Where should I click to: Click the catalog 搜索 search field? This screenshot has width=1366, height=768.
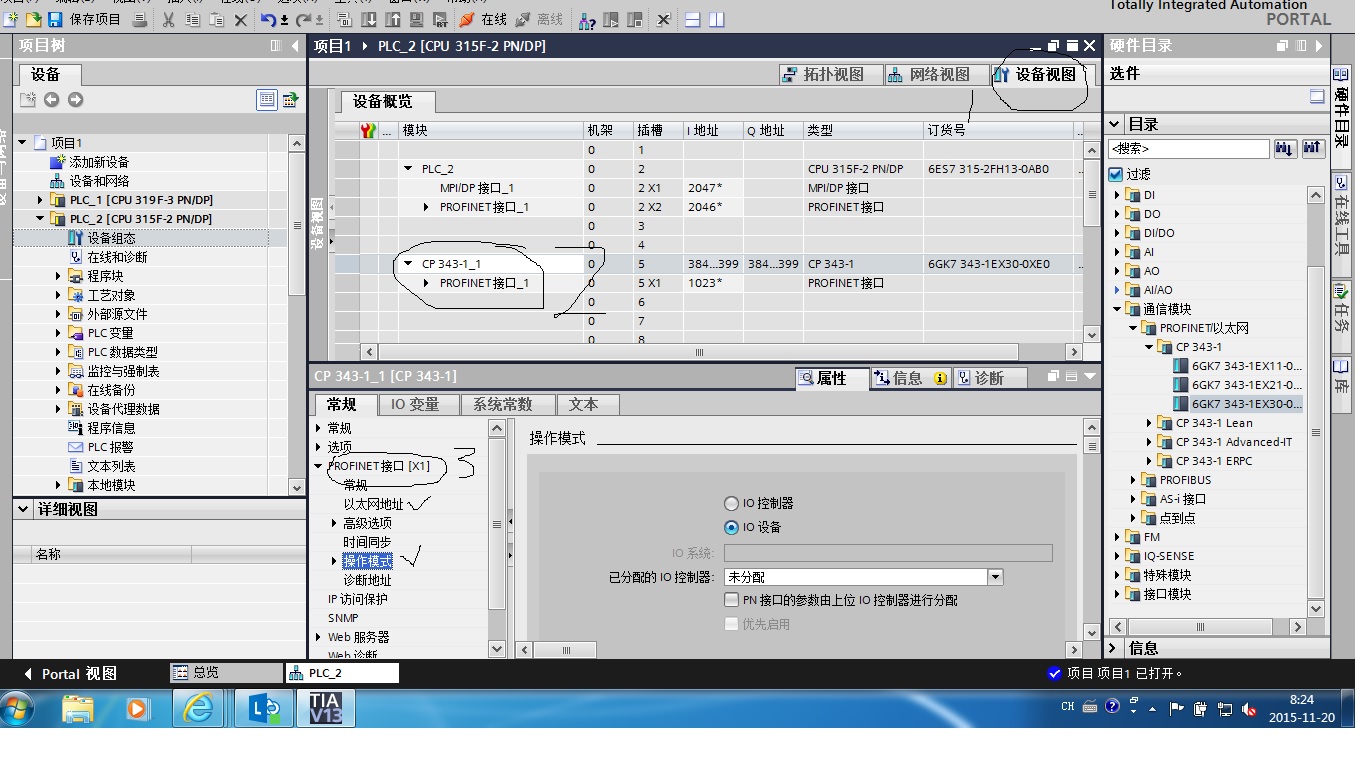pos(1189,148)
